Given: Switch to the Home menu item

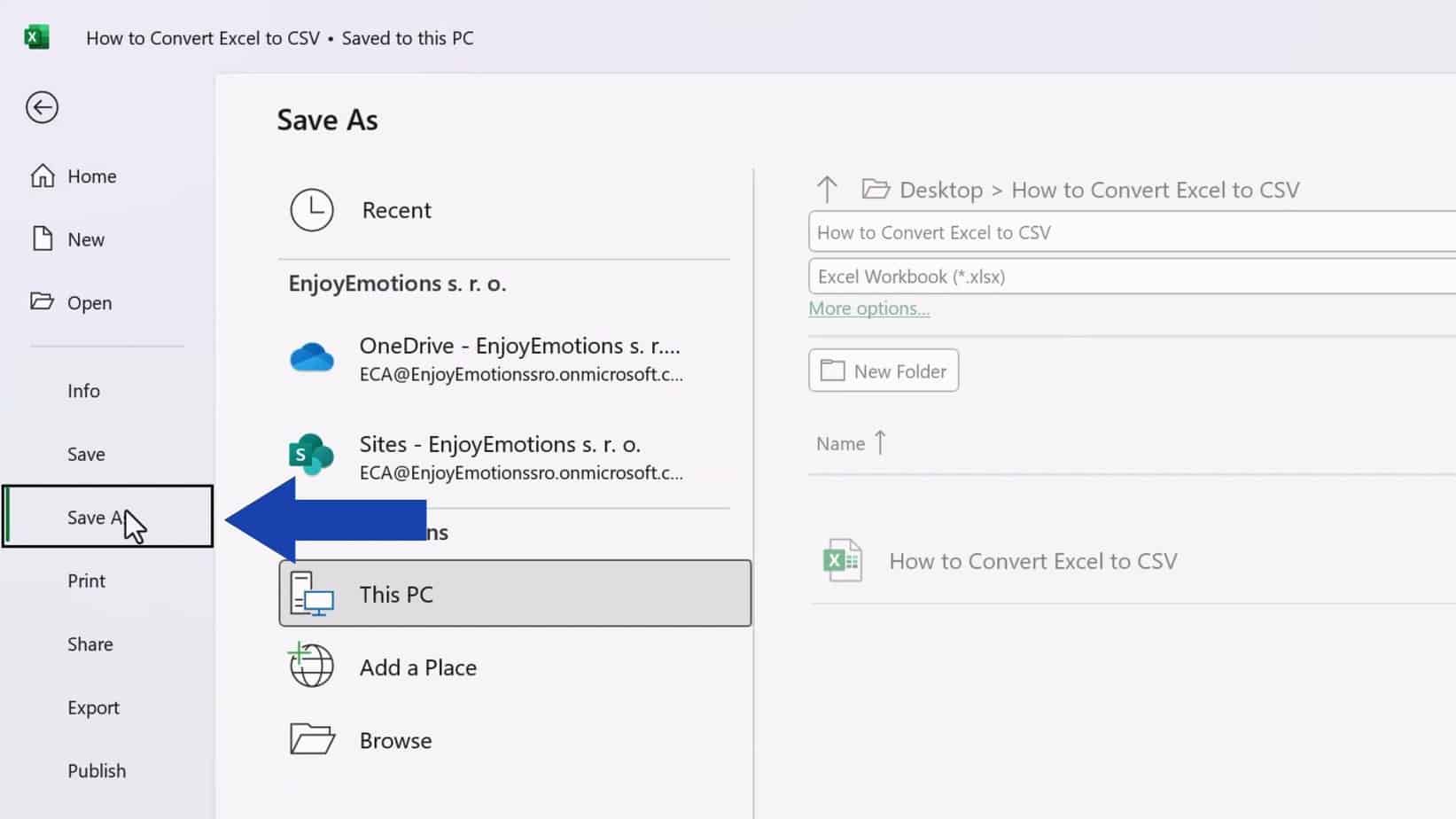Looking at the screenshot, I should pos(90,175).
